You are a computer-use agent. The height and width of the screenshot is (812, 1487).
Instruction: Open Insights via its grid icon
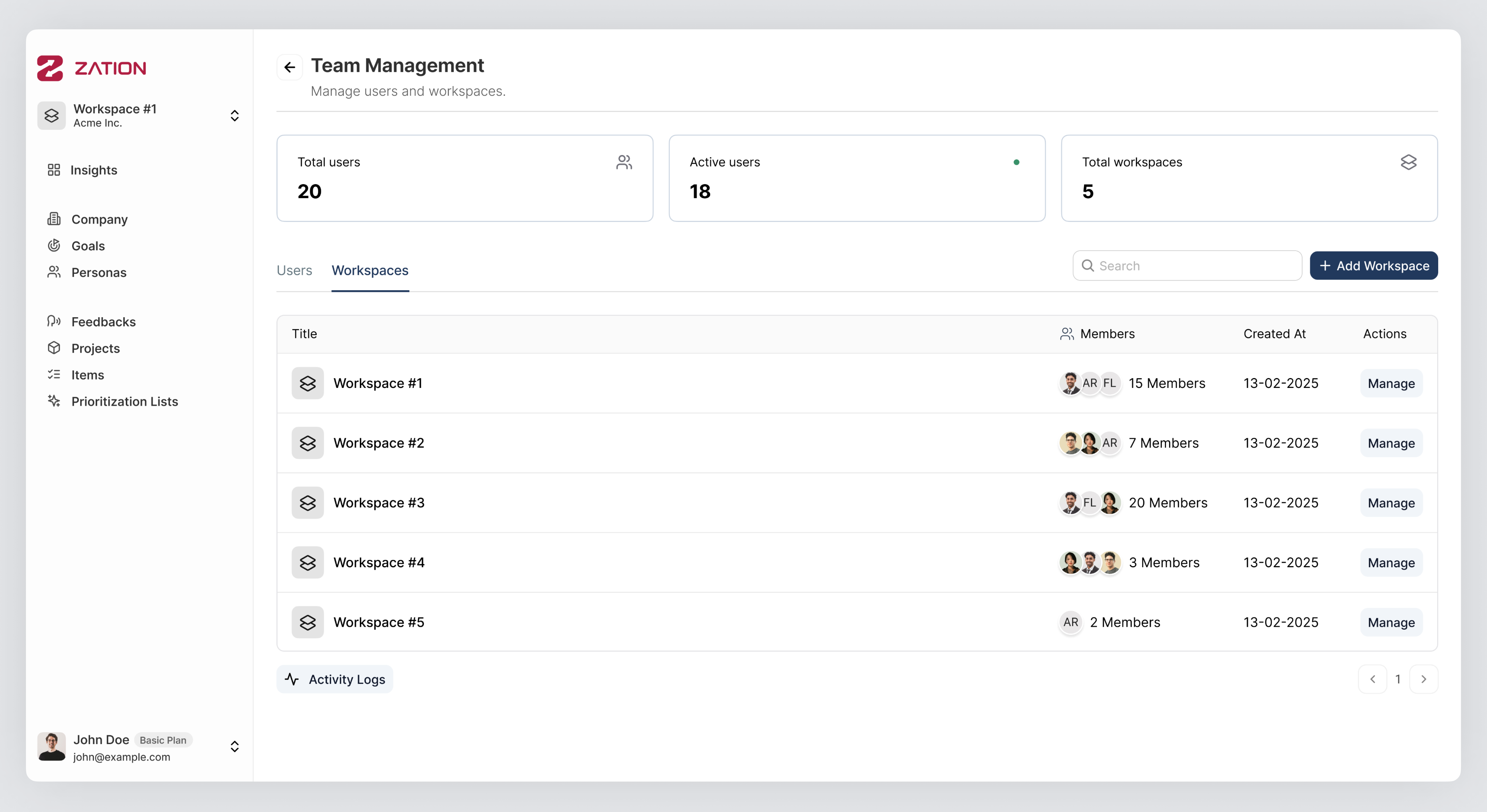tap(54, 170)
